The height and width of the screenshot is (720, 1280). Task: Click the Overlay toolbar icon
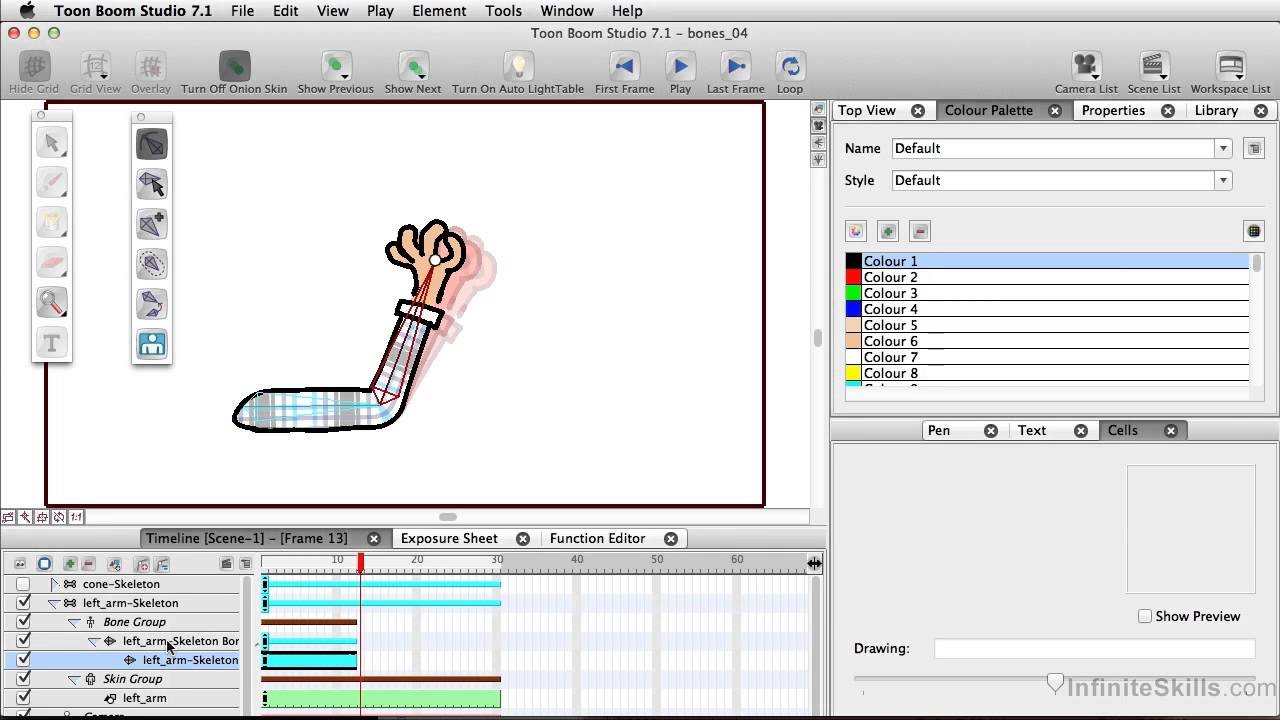(150, 66)
